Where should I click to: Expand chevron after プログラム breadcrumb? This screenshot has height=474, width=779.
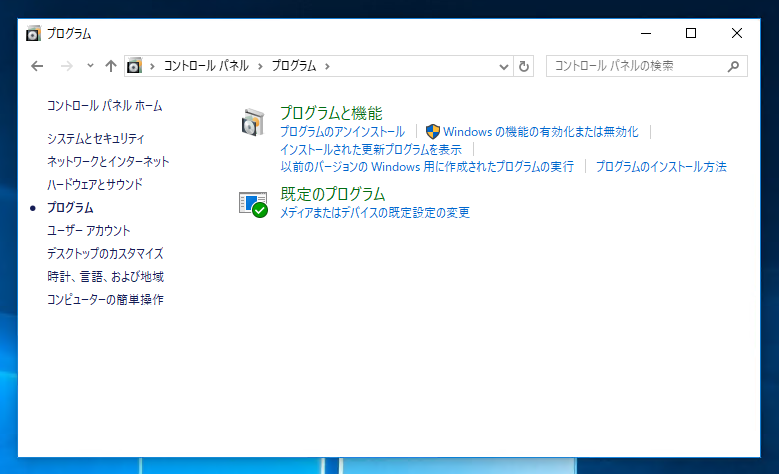tap(327, 66)
